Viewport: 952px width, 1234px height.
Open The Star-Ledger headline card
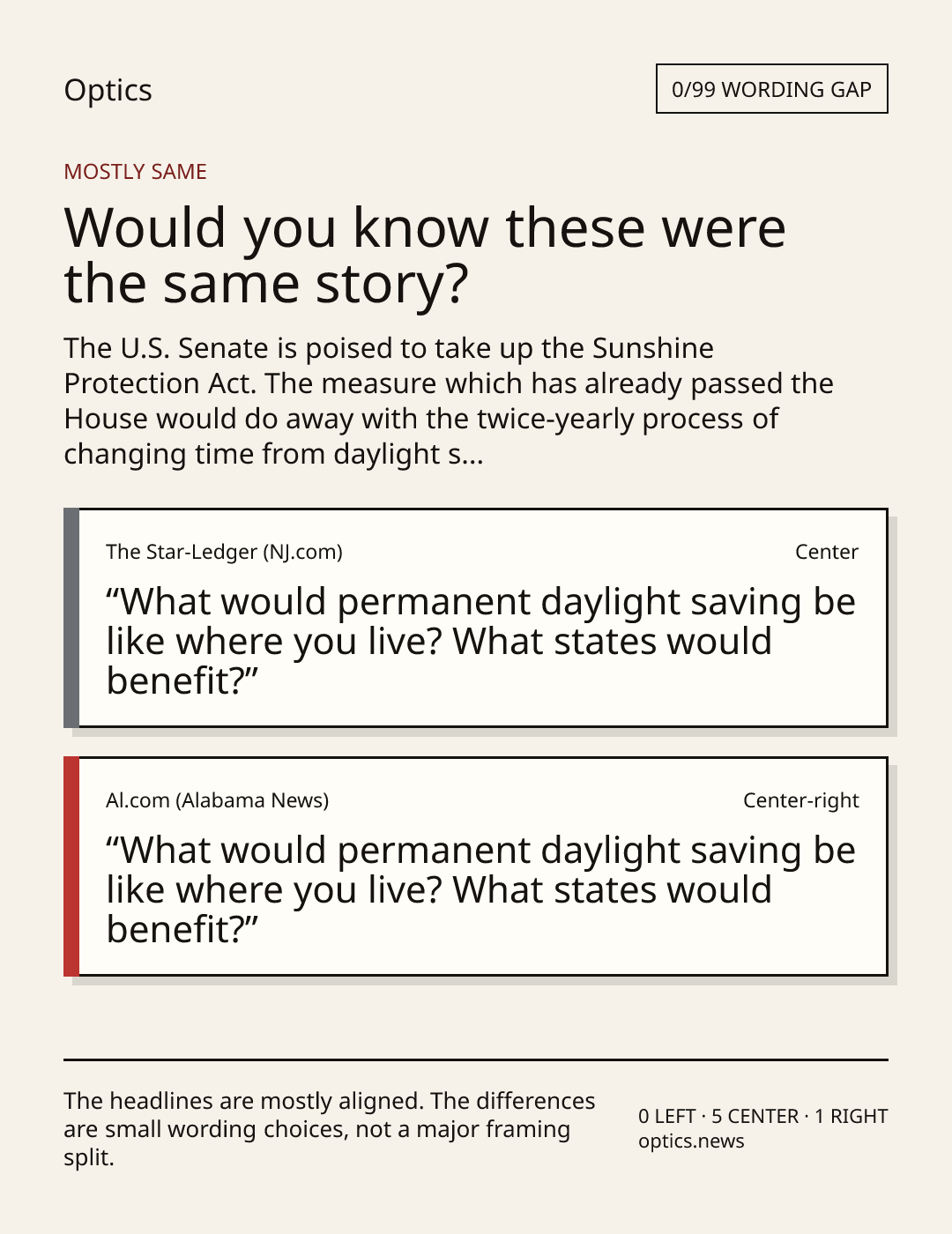click(476, 618)
